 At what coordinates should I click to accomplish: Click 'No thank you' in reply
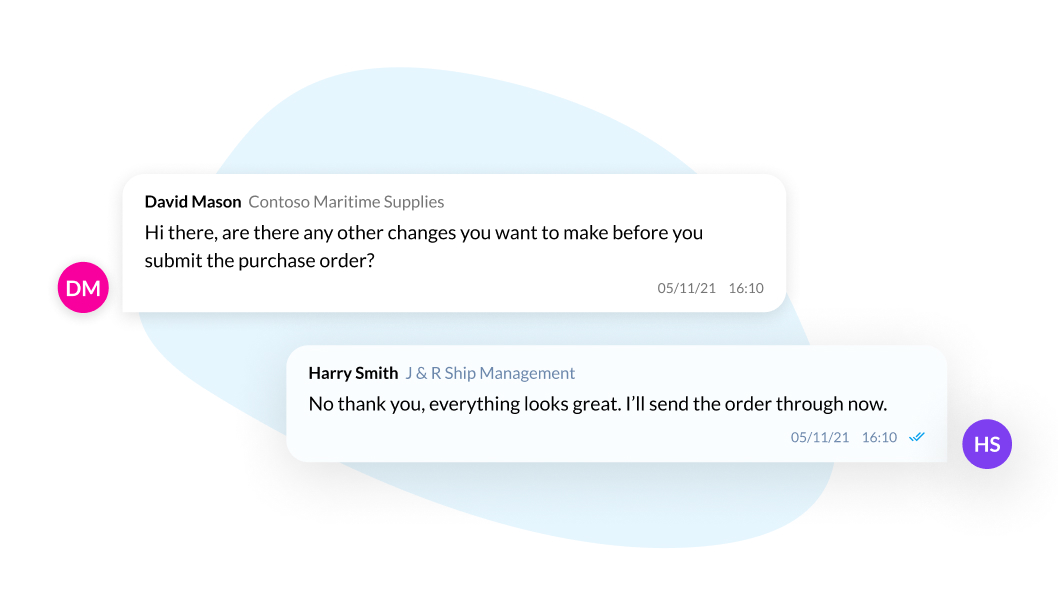tap(366, 404)
